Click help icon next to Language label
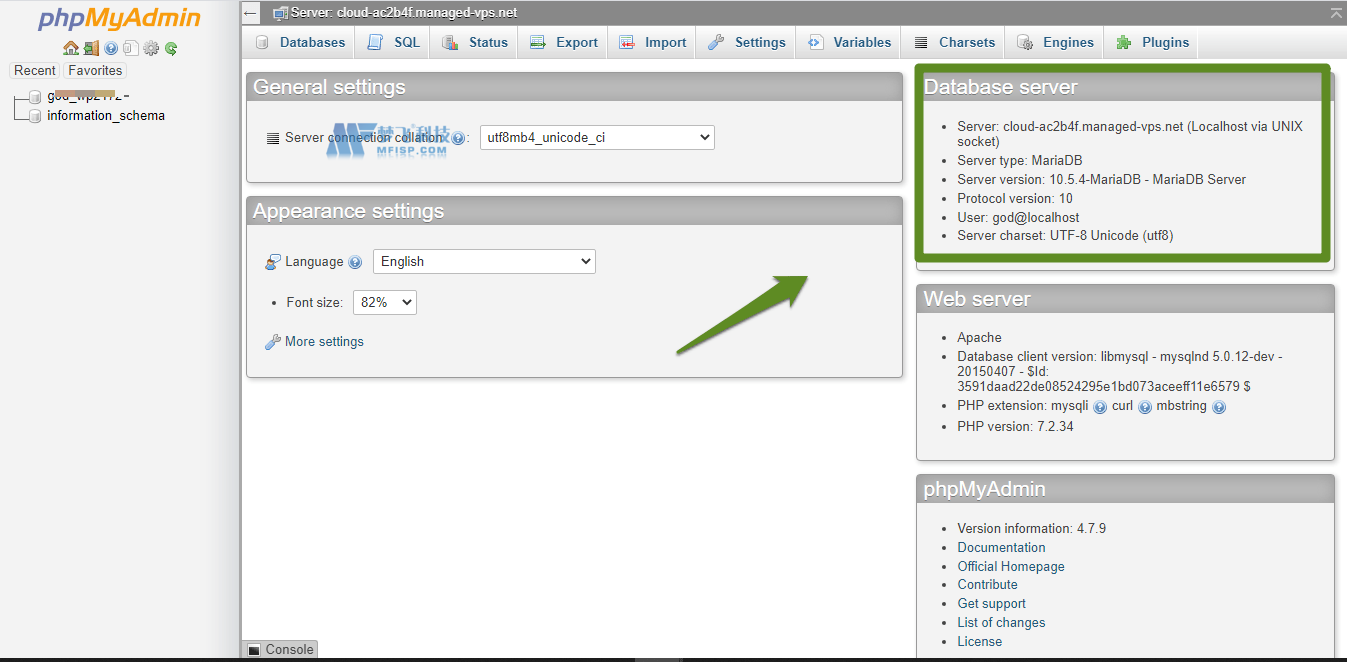The height and width of the screenshot is (662, 1347). click(x=355, y=262)
